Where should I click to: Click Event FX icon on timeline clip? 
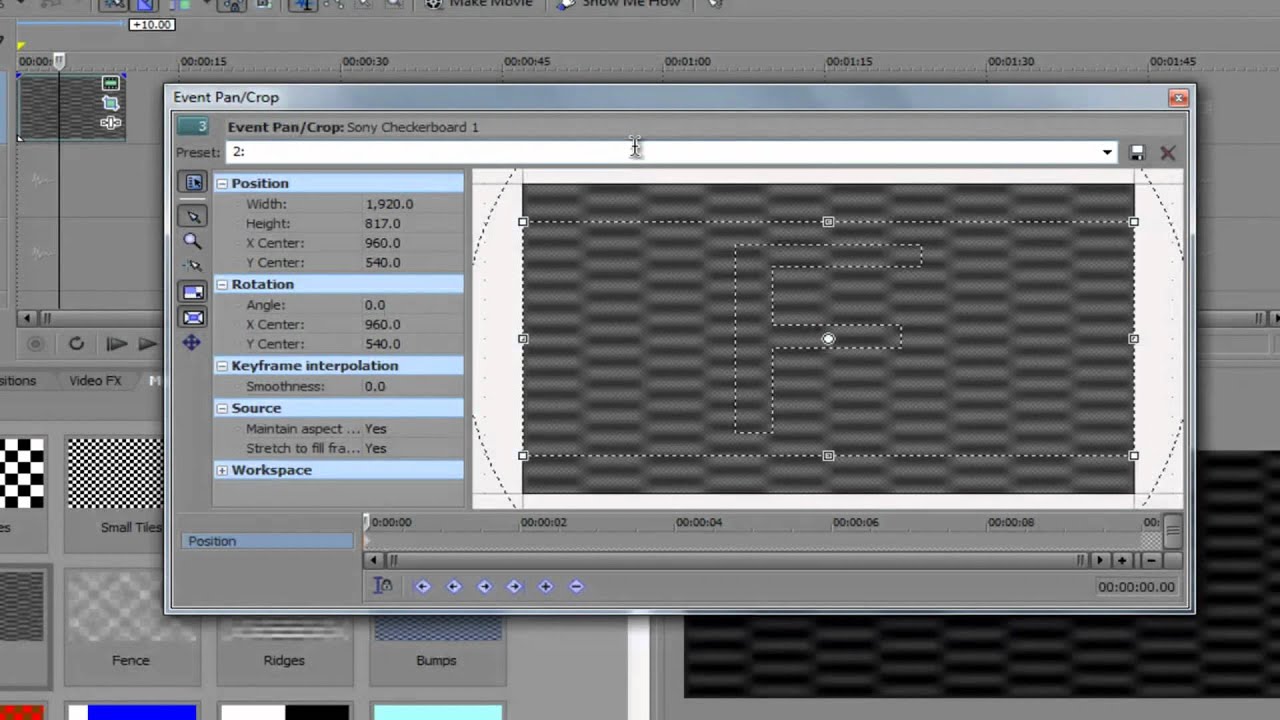point(110,123)
